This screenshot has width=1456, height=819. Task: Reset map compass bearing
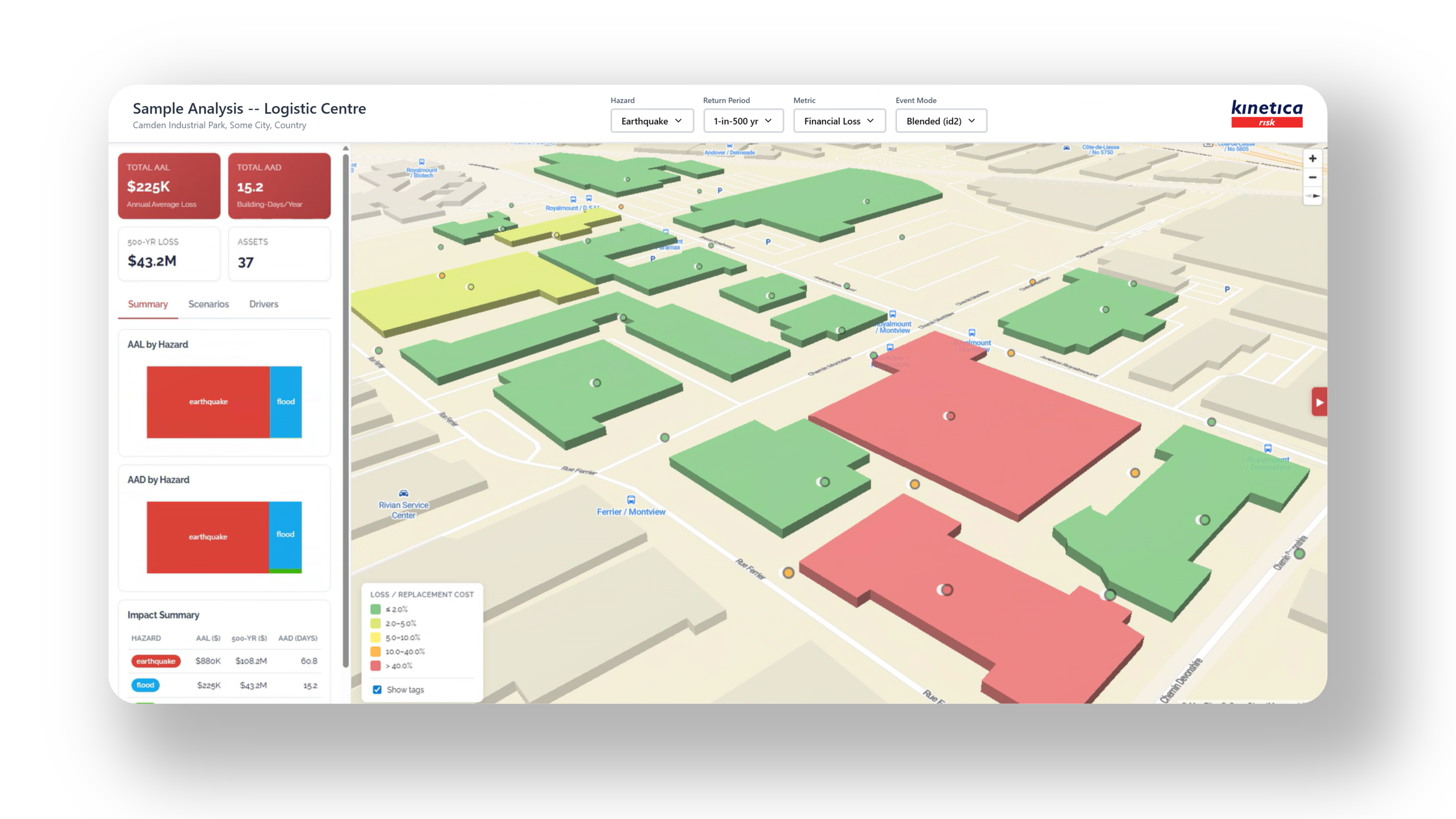(x=1312, y=196)
